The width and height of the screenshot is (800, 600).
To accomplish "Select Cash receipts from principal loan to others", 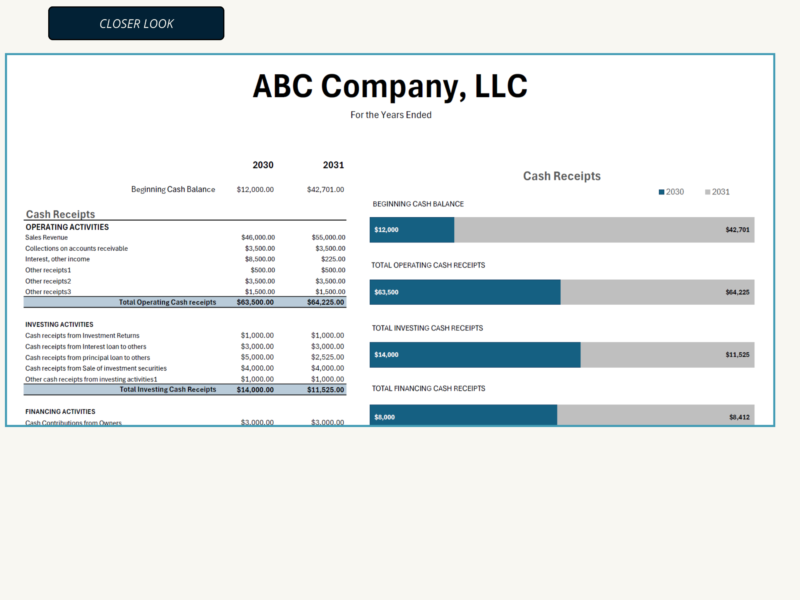I will (x=87, y=358).
